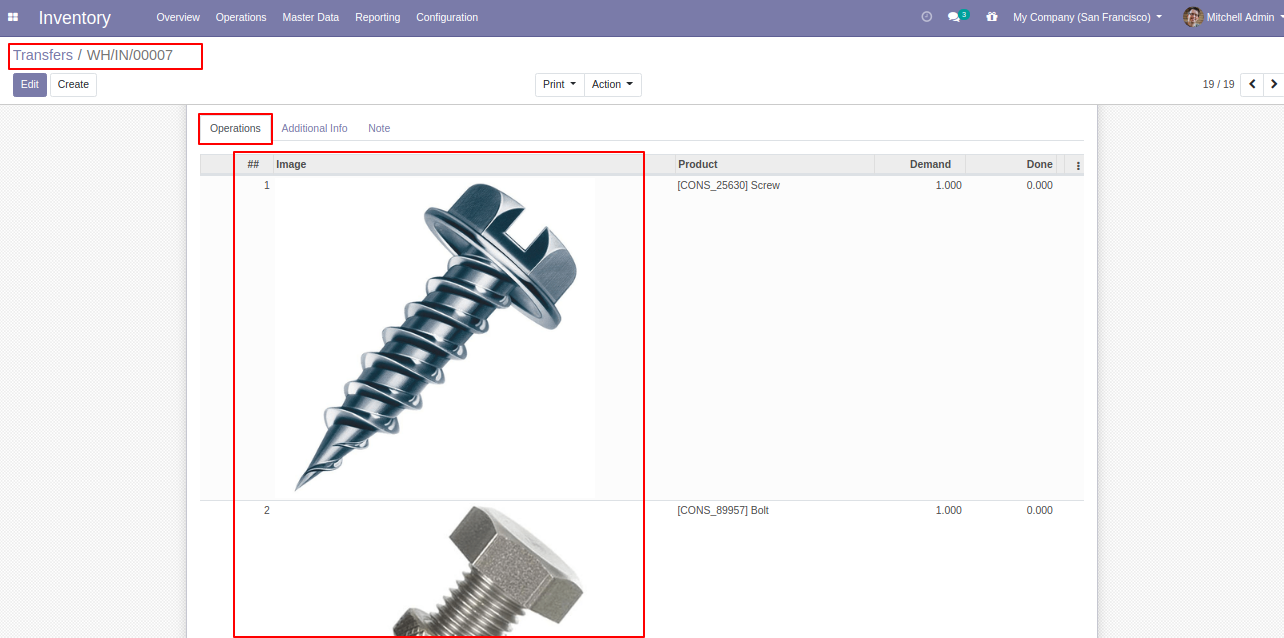Click the Inventory app title
Screen dimensions: 1284x638
[75, 18]
